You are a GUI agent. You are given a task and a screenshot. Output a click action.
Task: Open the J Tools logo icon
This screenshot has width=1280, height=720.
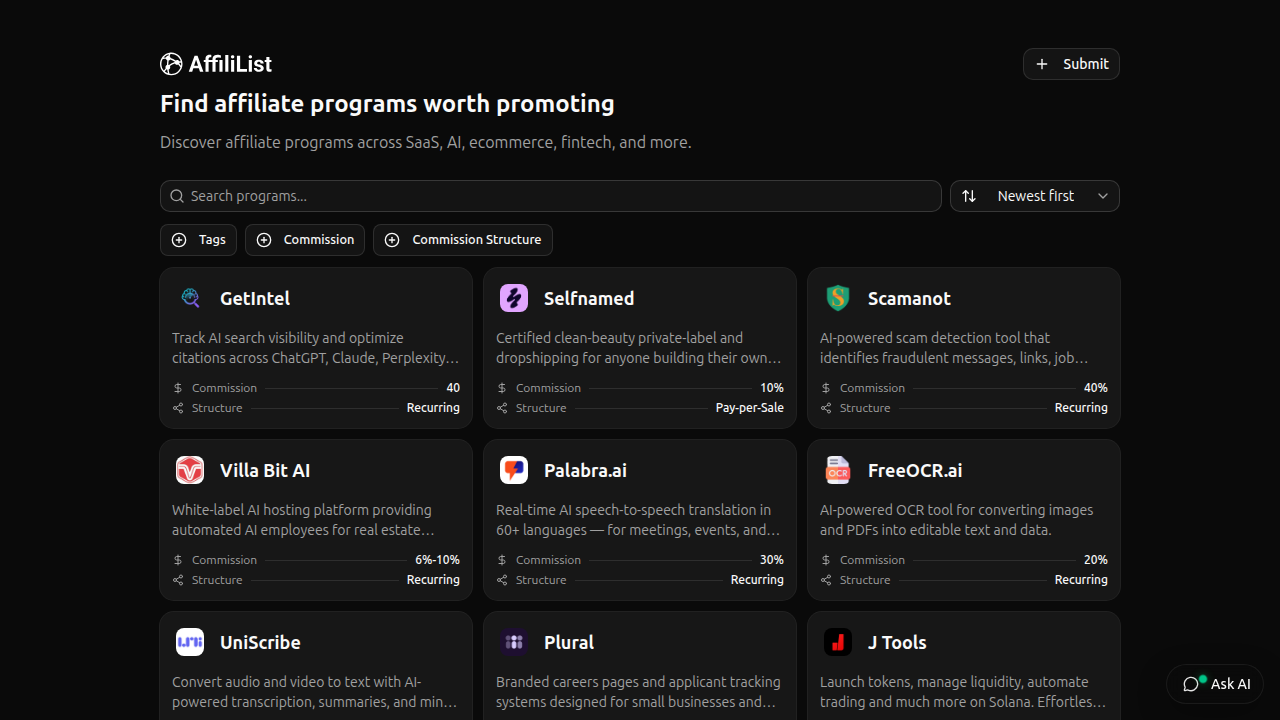point(838,642)
